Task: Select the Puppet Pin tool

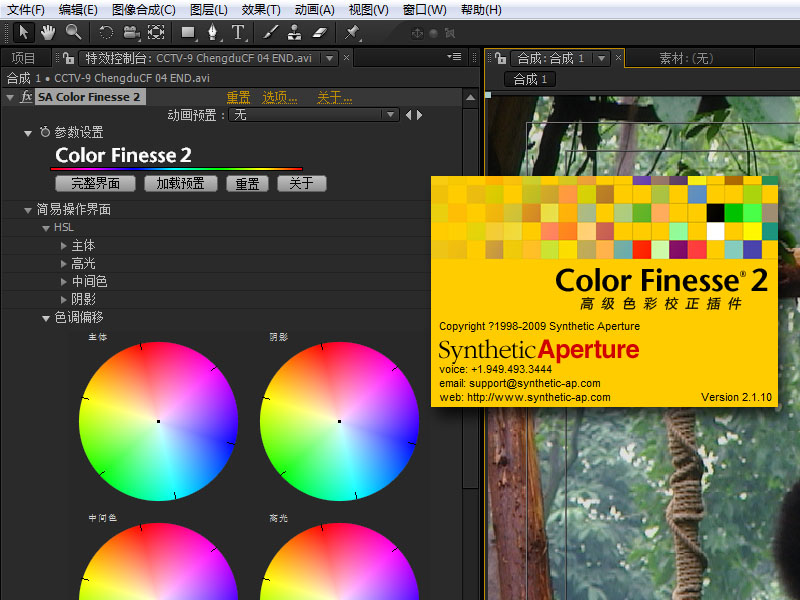Action: 352,33
